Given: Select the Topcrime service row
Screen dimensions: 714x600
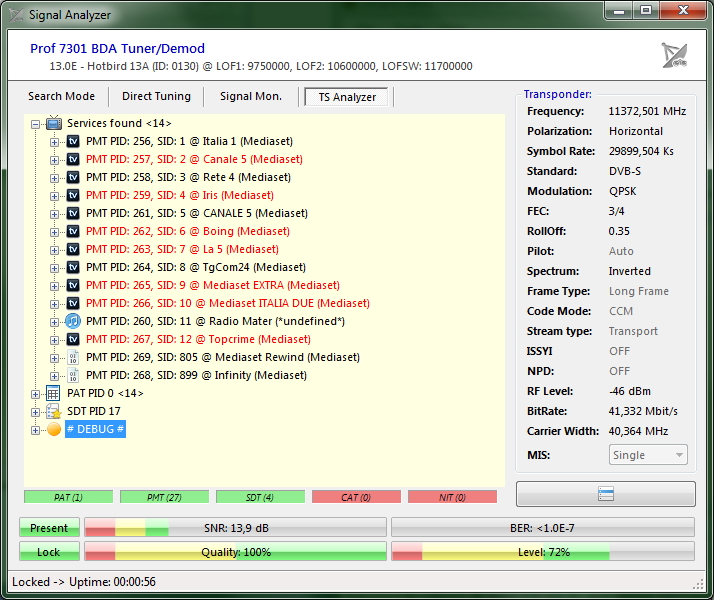Looking at the screenshot, I should click(198, 339).
